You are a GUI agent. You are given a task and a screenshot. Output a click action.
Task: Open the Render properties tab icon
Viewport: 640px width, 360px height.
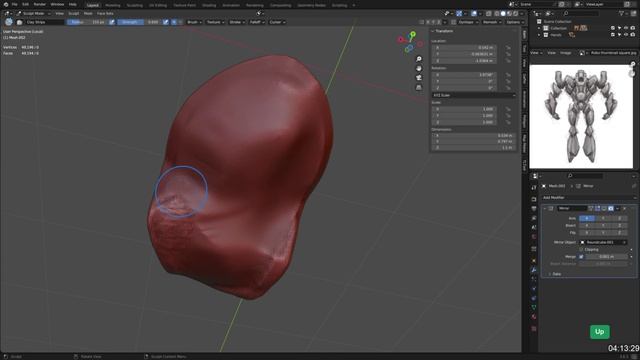(534, 199)
